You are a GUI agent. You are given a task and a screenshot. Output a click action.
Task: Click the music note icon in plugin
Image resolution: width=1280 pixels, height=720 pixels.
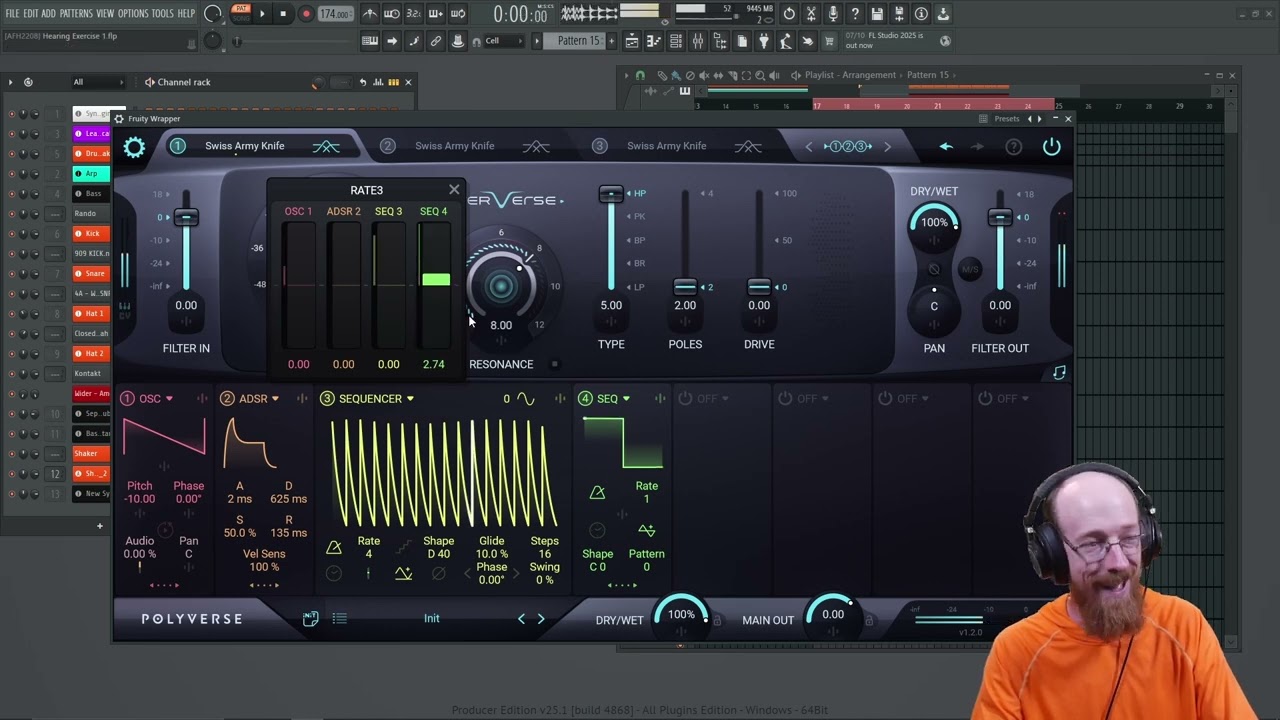pos(1059,373)
